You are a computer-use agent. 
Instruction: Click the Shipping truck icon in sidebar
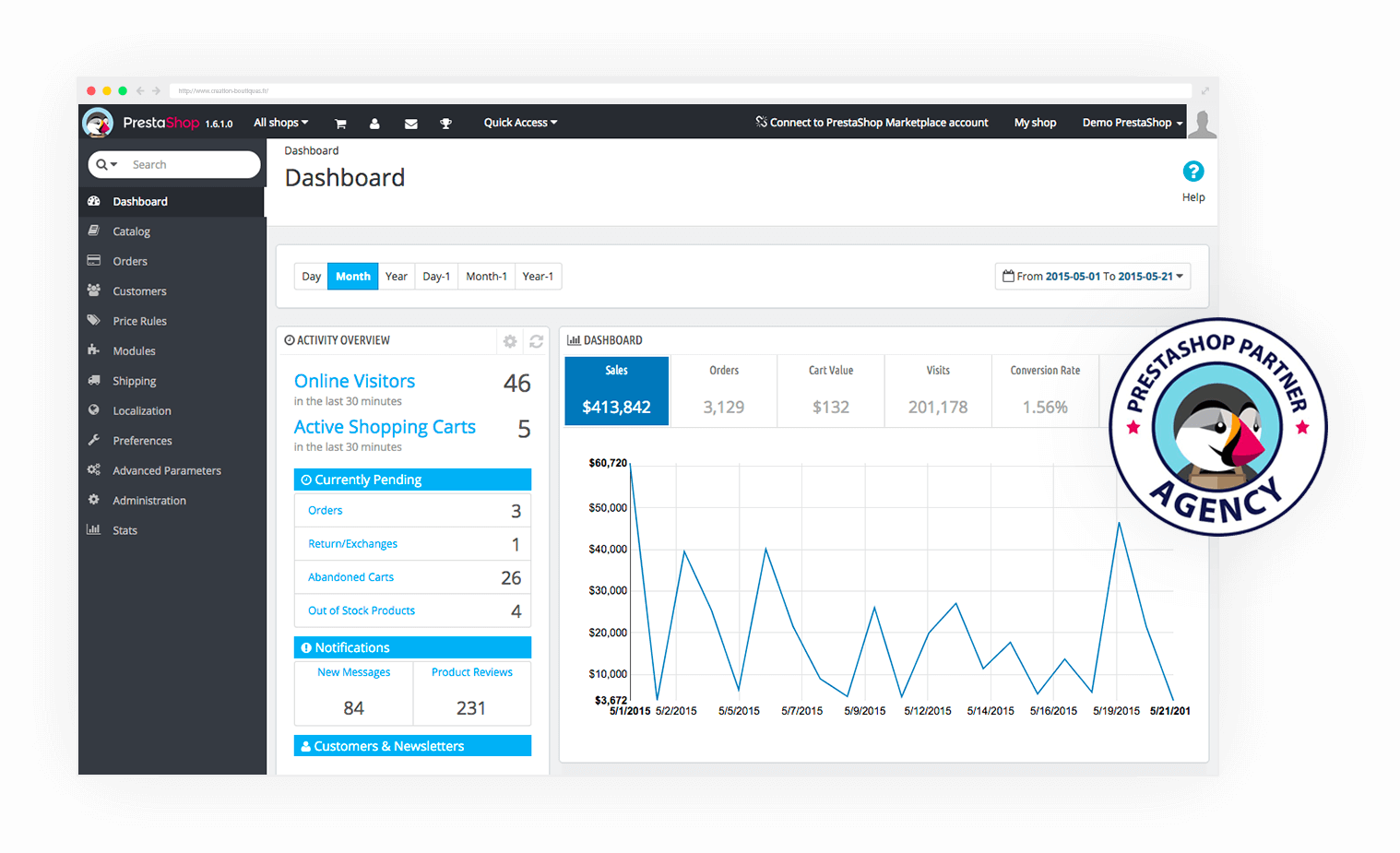(x=94, y=380)
